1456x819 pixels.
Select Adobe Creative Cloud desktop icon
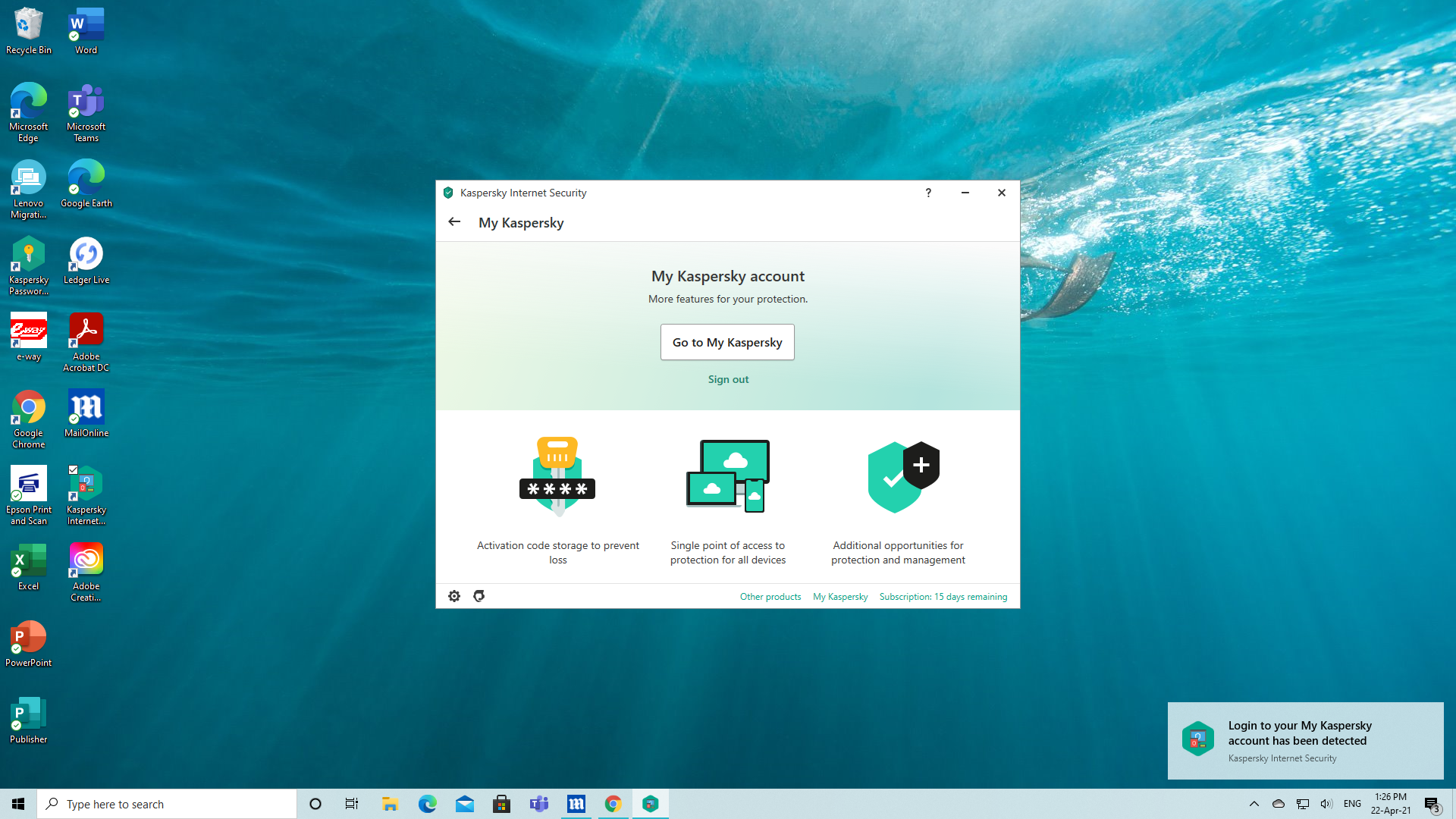pos(86,573)
